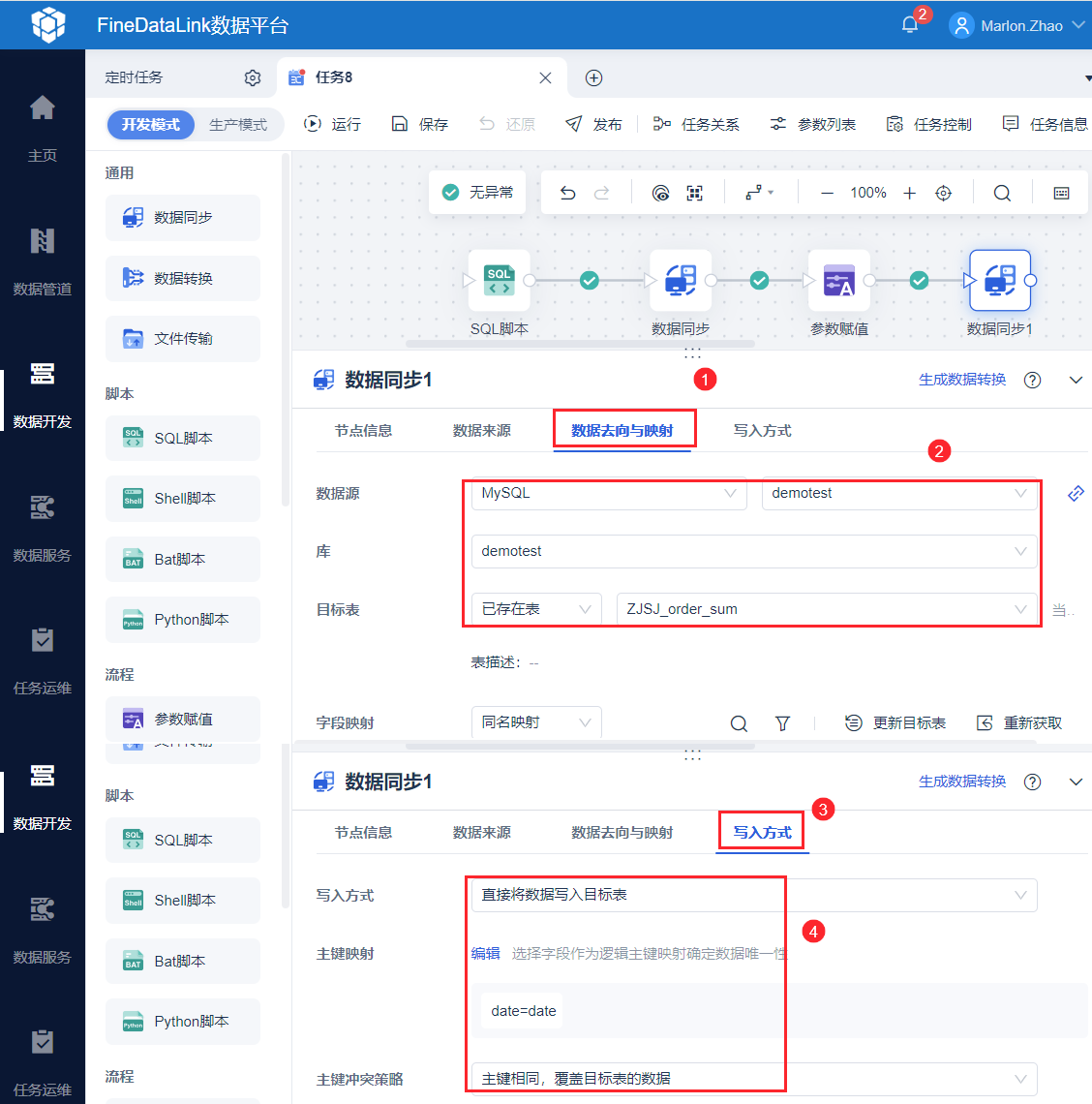Open 参数列表
Viewport: 1092px width, 1104px height.
pyautogui.click(x=812, y=125)
